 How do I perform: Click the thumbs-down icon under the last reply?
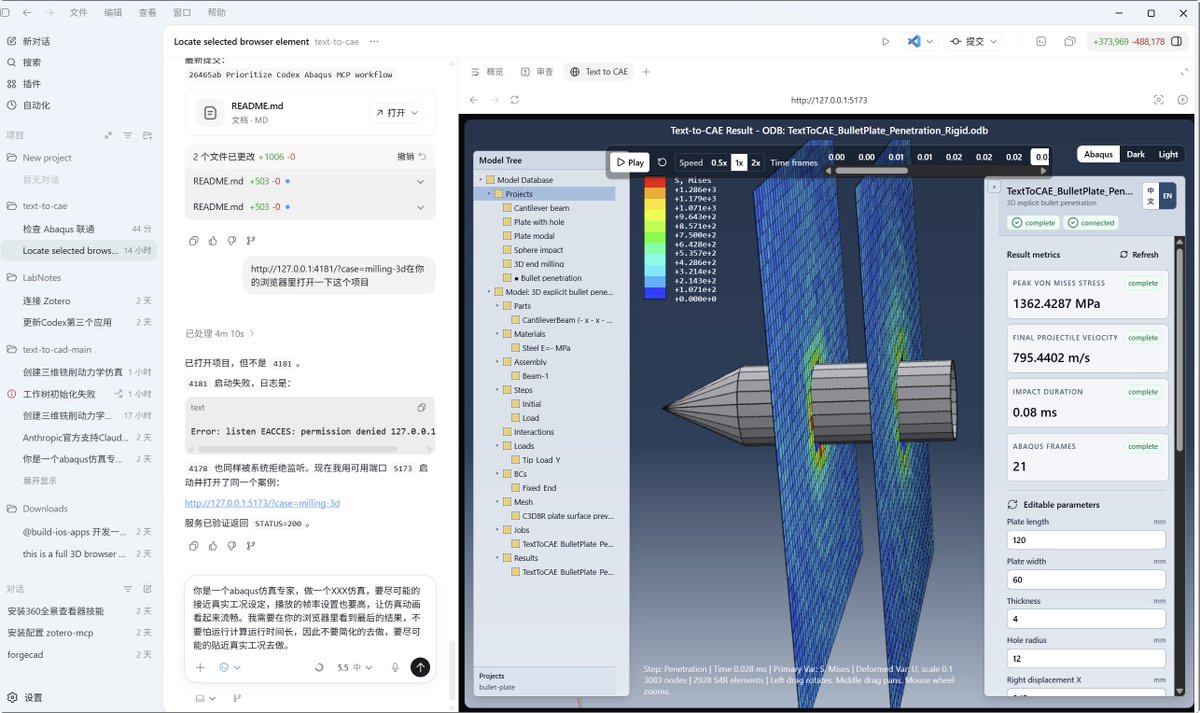click(x=232, y=546)
